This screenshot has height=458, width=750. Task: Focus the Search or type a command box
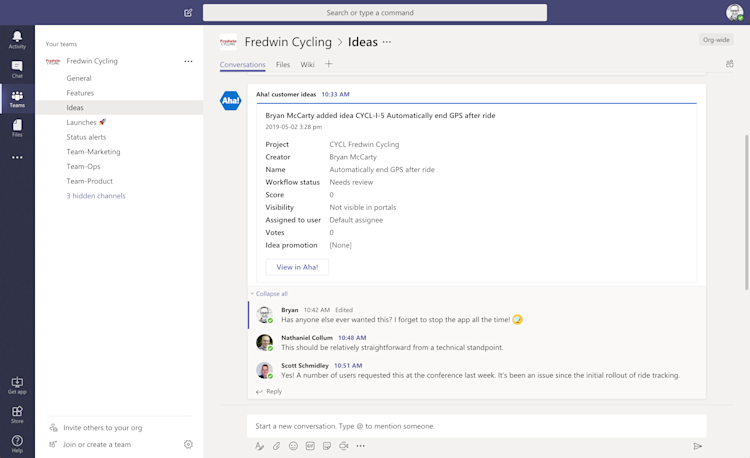[x=375, y=13]
